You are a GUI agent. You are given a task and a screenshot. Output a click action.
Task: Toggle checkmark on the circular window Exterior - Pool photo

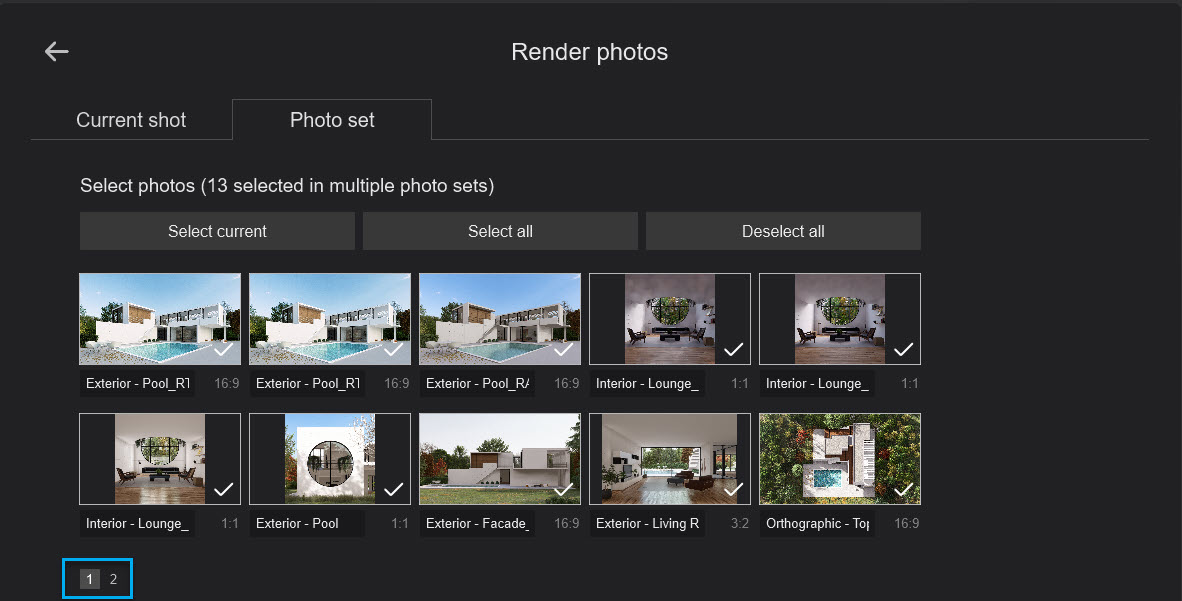tap(394, 489)
